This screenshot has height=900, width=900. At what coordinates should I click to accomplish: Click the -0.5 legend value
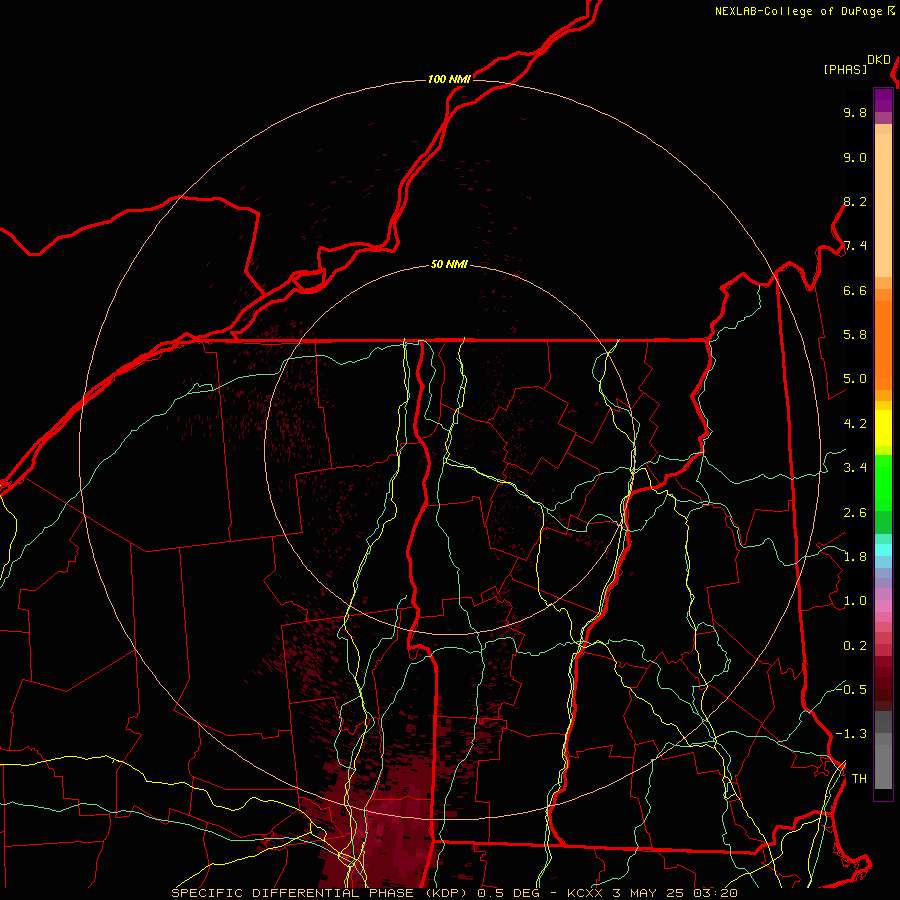pos(851,689)
